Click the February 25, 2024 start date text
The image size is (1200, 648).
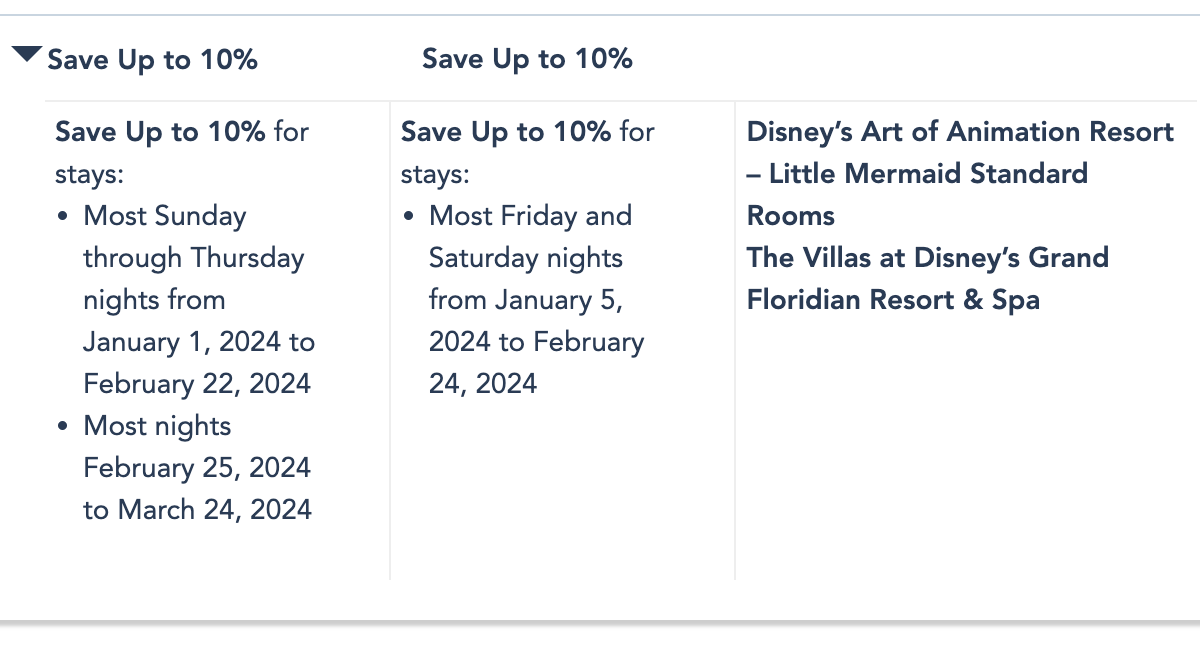click(197, 468)
